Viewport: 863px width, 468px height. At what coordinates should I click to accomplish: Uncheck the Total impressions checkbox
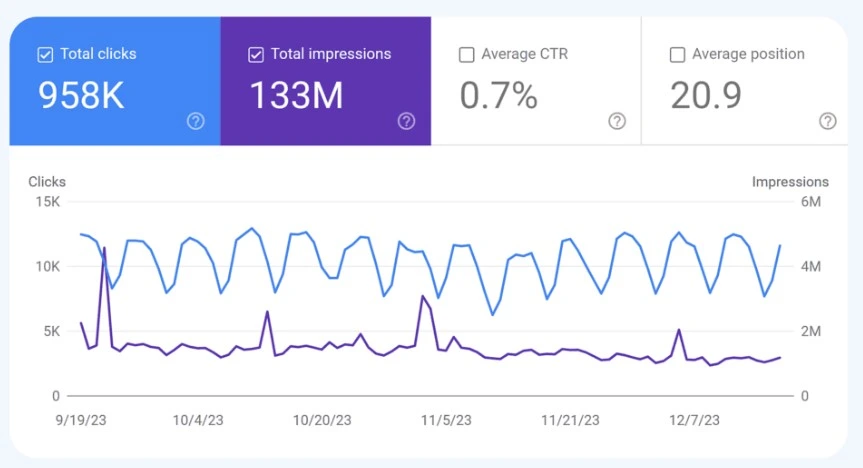click(256, 55)
